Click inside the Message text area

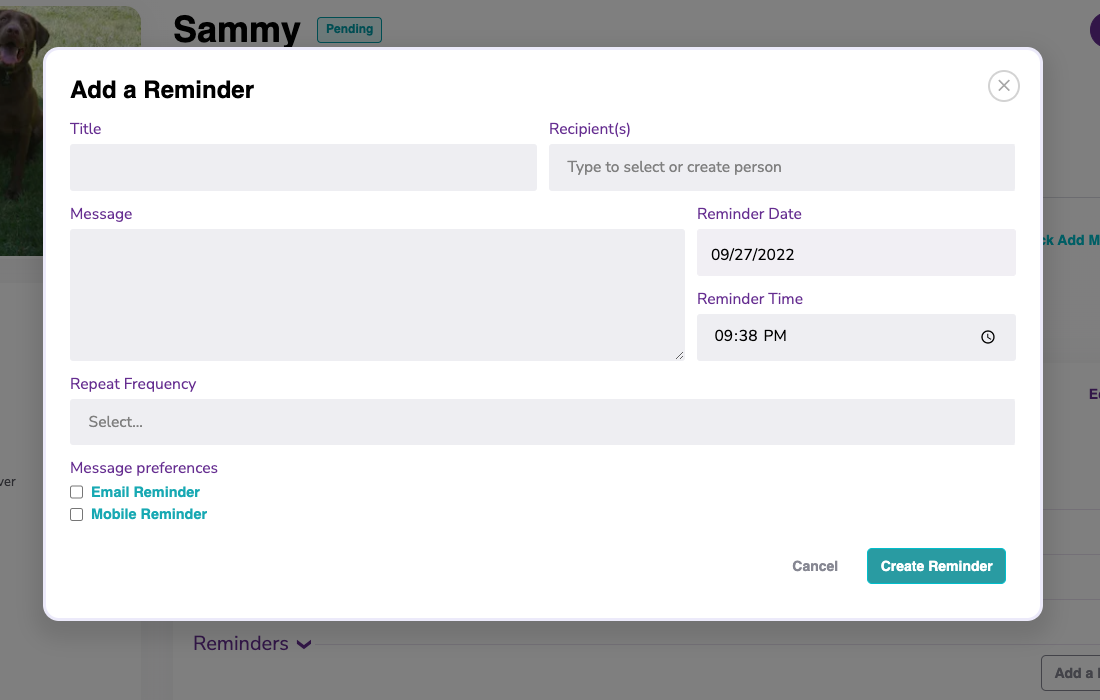tap(376, 294)
